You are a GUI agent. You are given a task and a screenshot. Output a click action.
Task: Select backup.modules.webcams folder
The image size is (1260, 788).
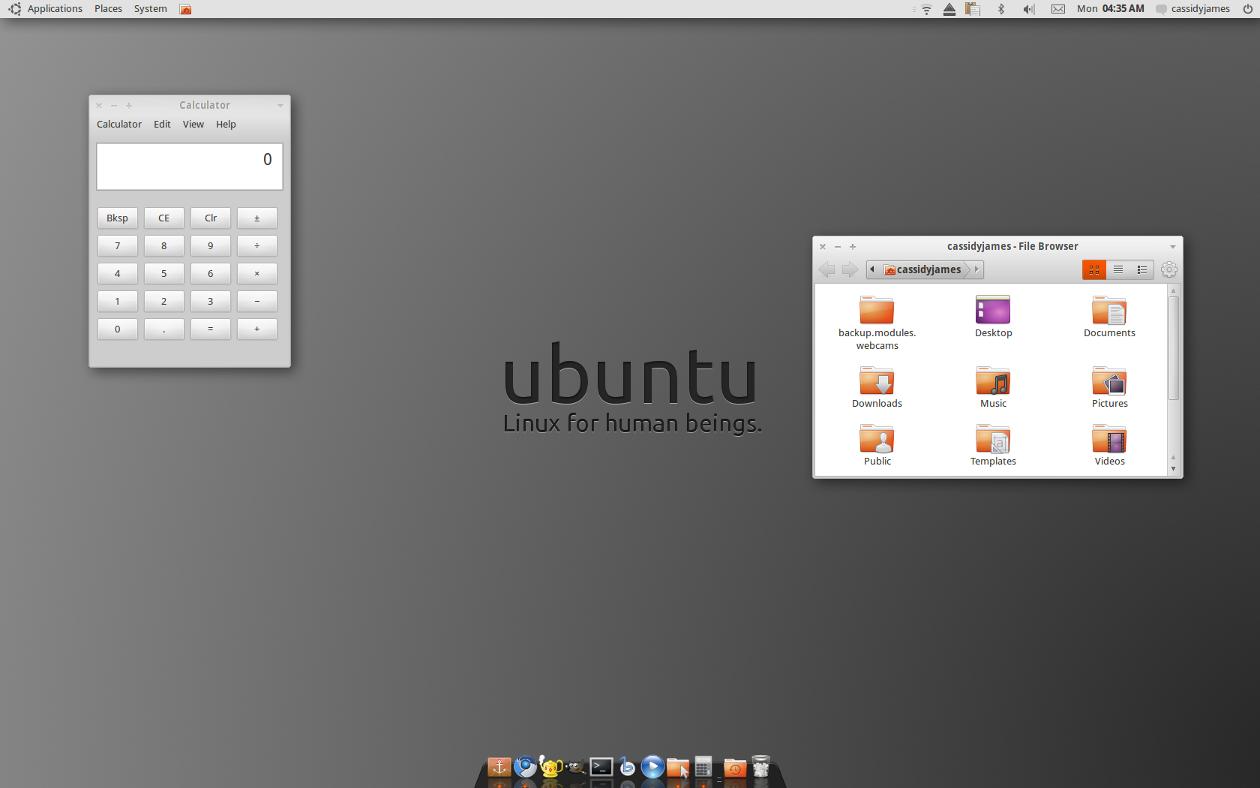pyautogui.click(x=877, y=323)
